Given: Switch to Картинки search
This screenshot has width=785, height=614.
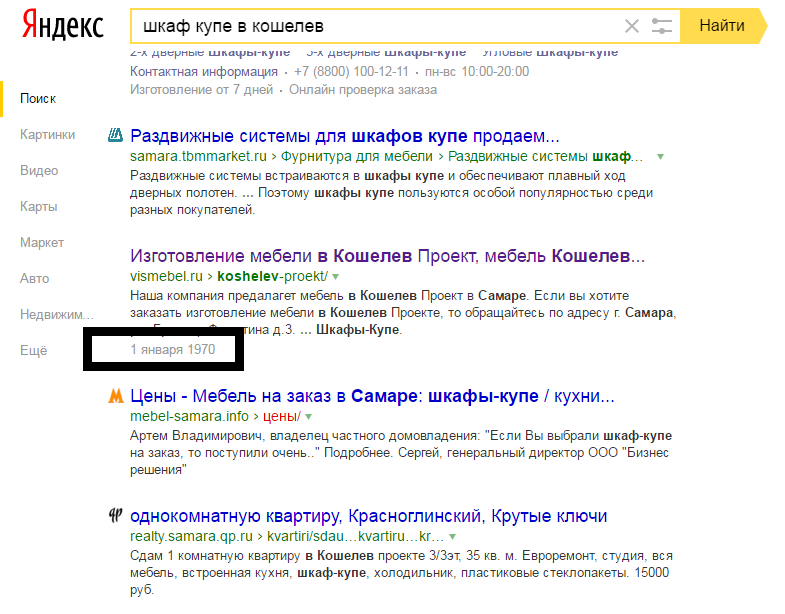Looking at the screenshot, I should [x=48, y=135].
